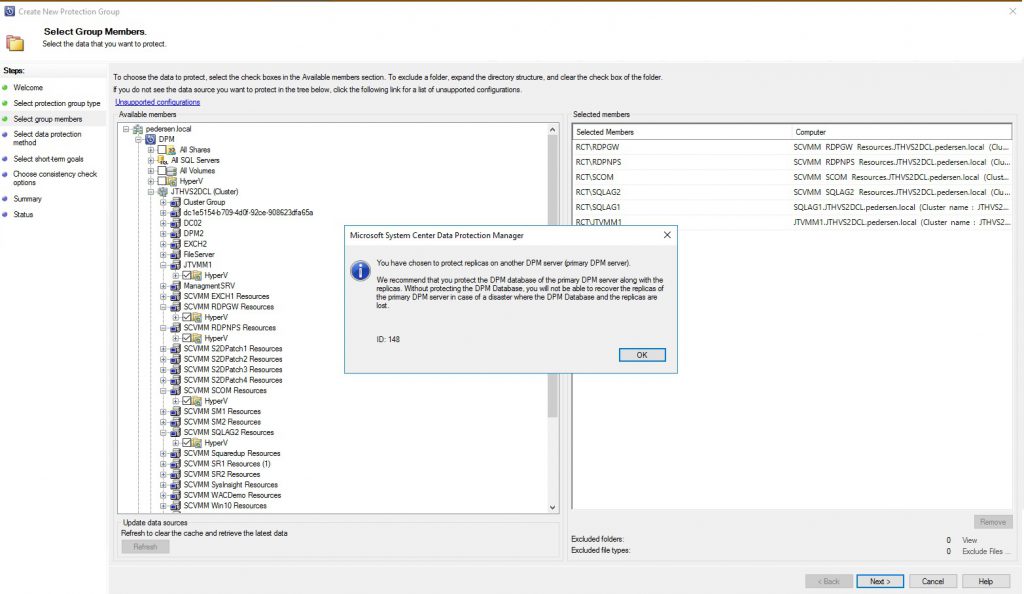Collapse the JTHVS2DCL (Cluster) node
Screen dimensions: 1024x594
pyautogui.click(x=151, y=192)
